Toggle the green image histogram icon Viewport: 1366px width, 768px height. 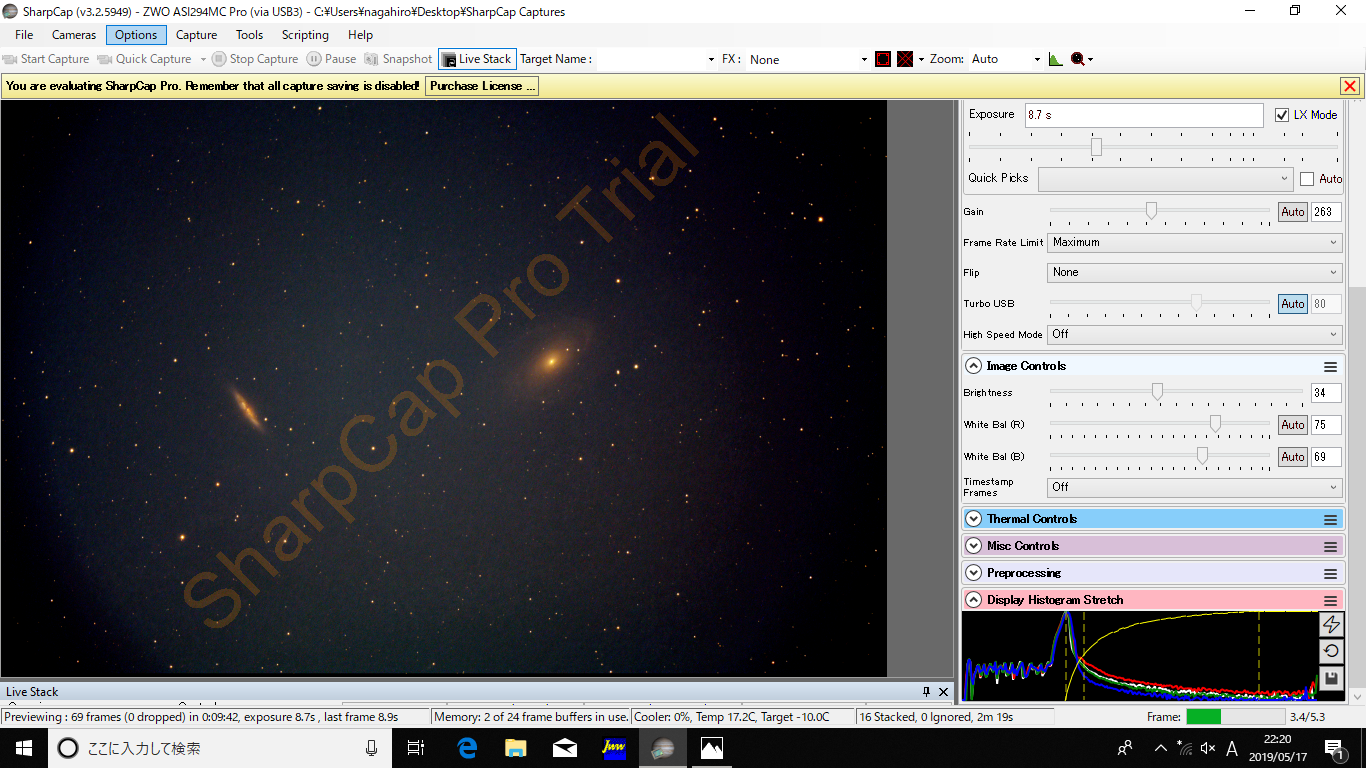1055,59
